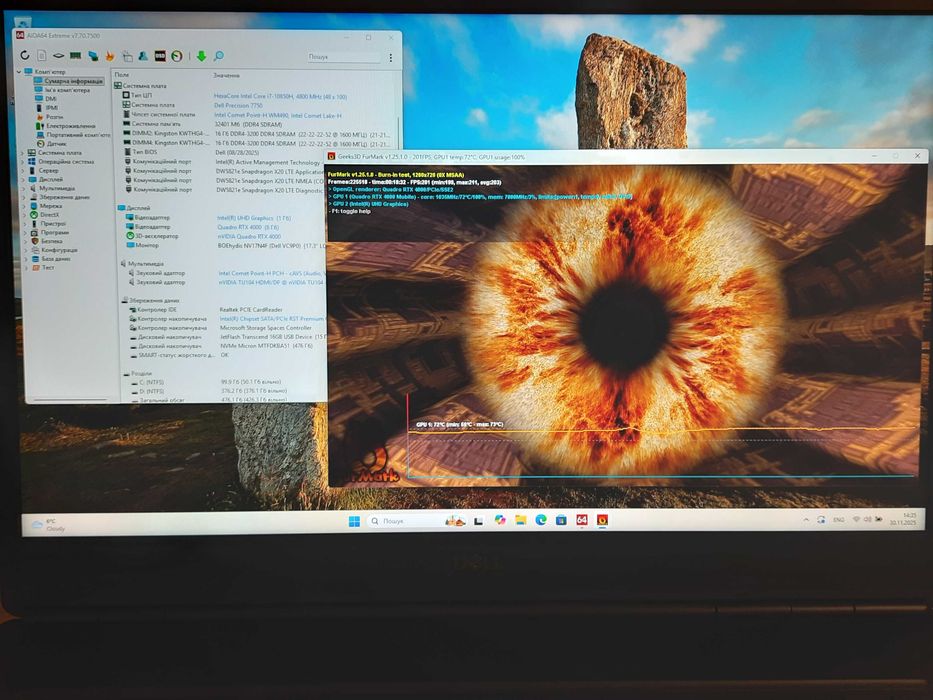Image resolution: width=933 pixels, height=700 pixels.
Task: Click the Значення column header
Action: point(227,76)
